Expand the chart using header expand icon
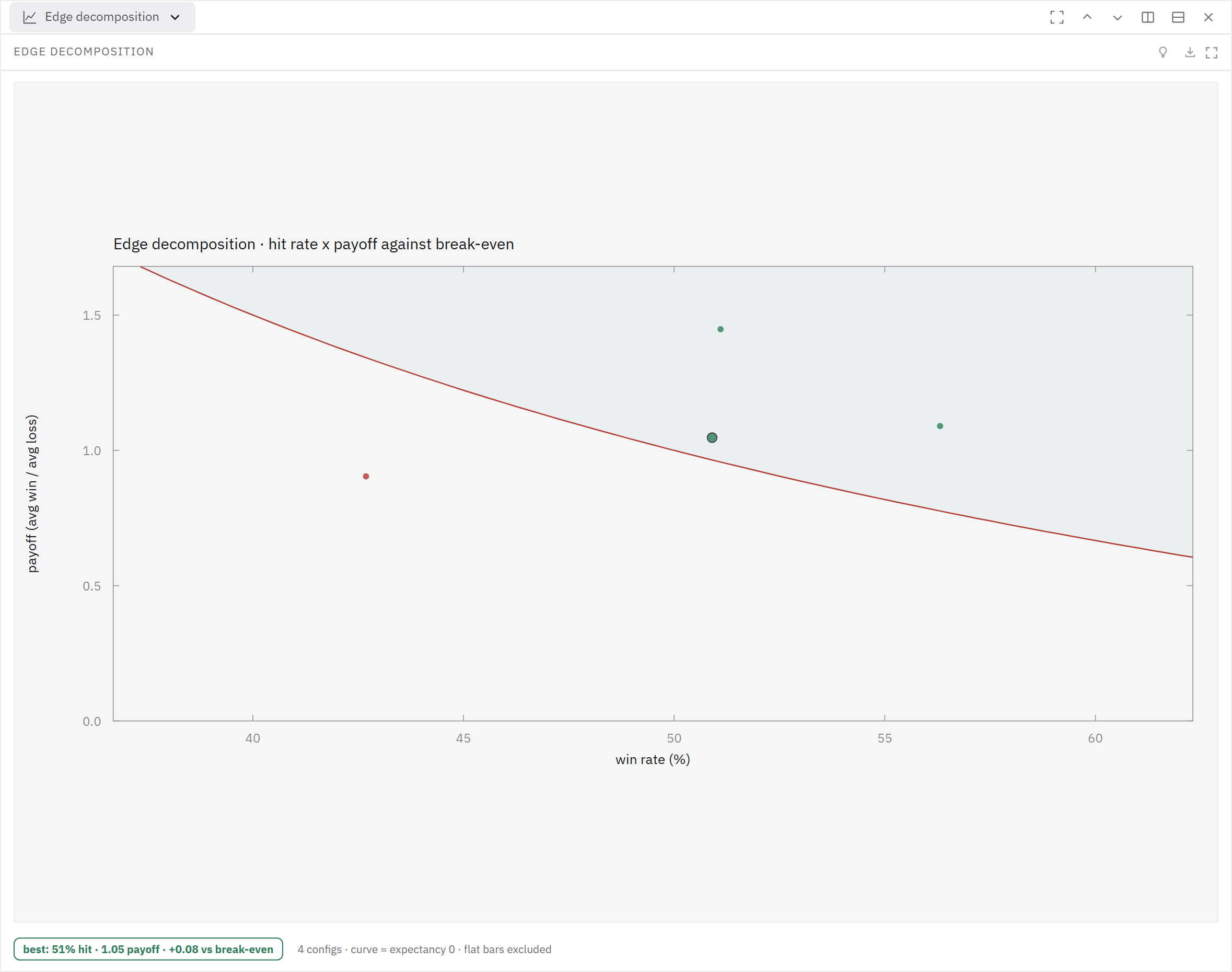1232x972 pixels. (1212, 52)
